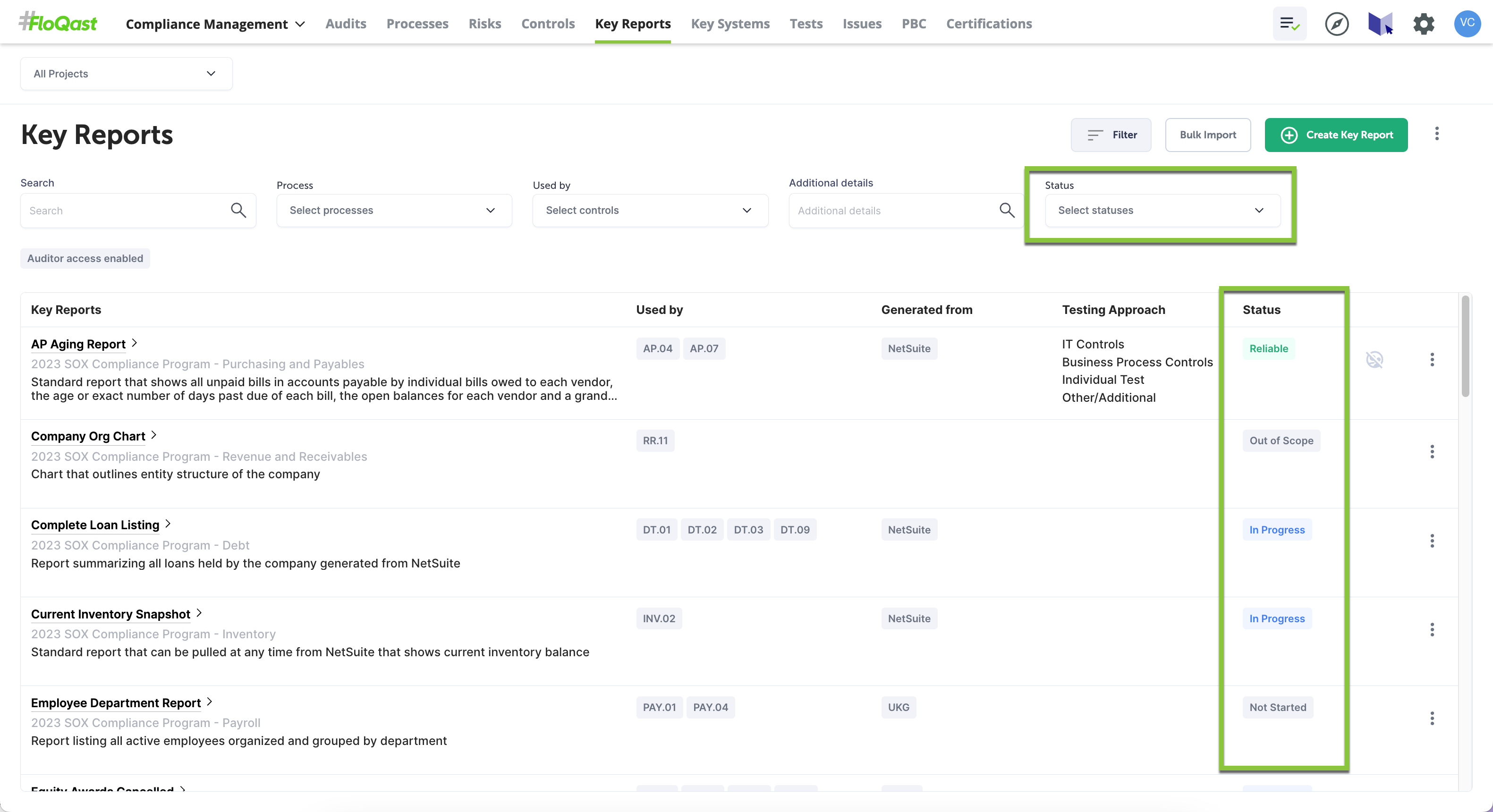Image resolution: width=1493 pixels, height=812 pixels.
Task: Open kebab menu for Complete Loan Listing
Action: point(1432,541)
